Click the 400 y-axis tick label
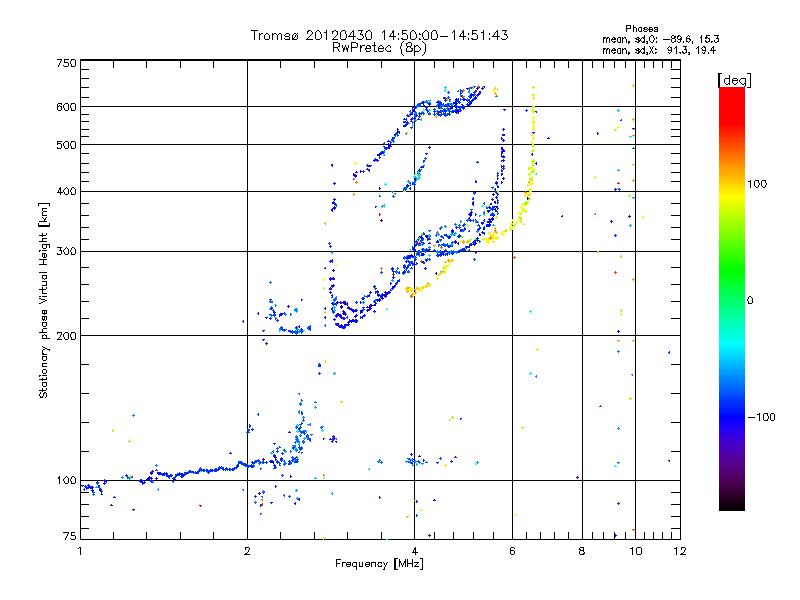 click(66, 192)
